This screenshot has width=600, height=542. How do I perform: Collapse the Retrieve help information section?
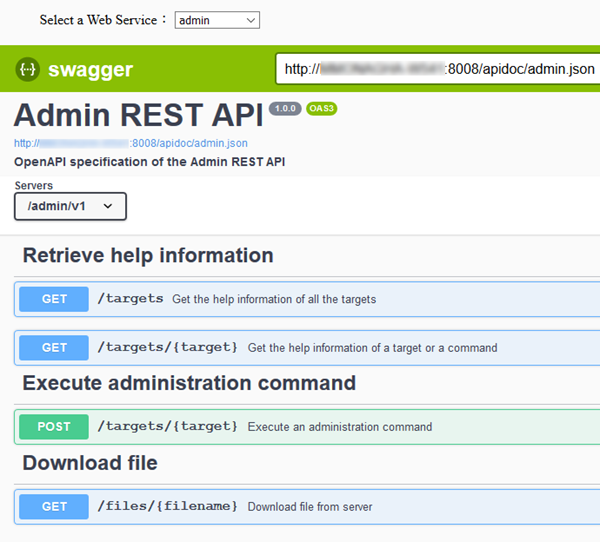coord(148,255)
